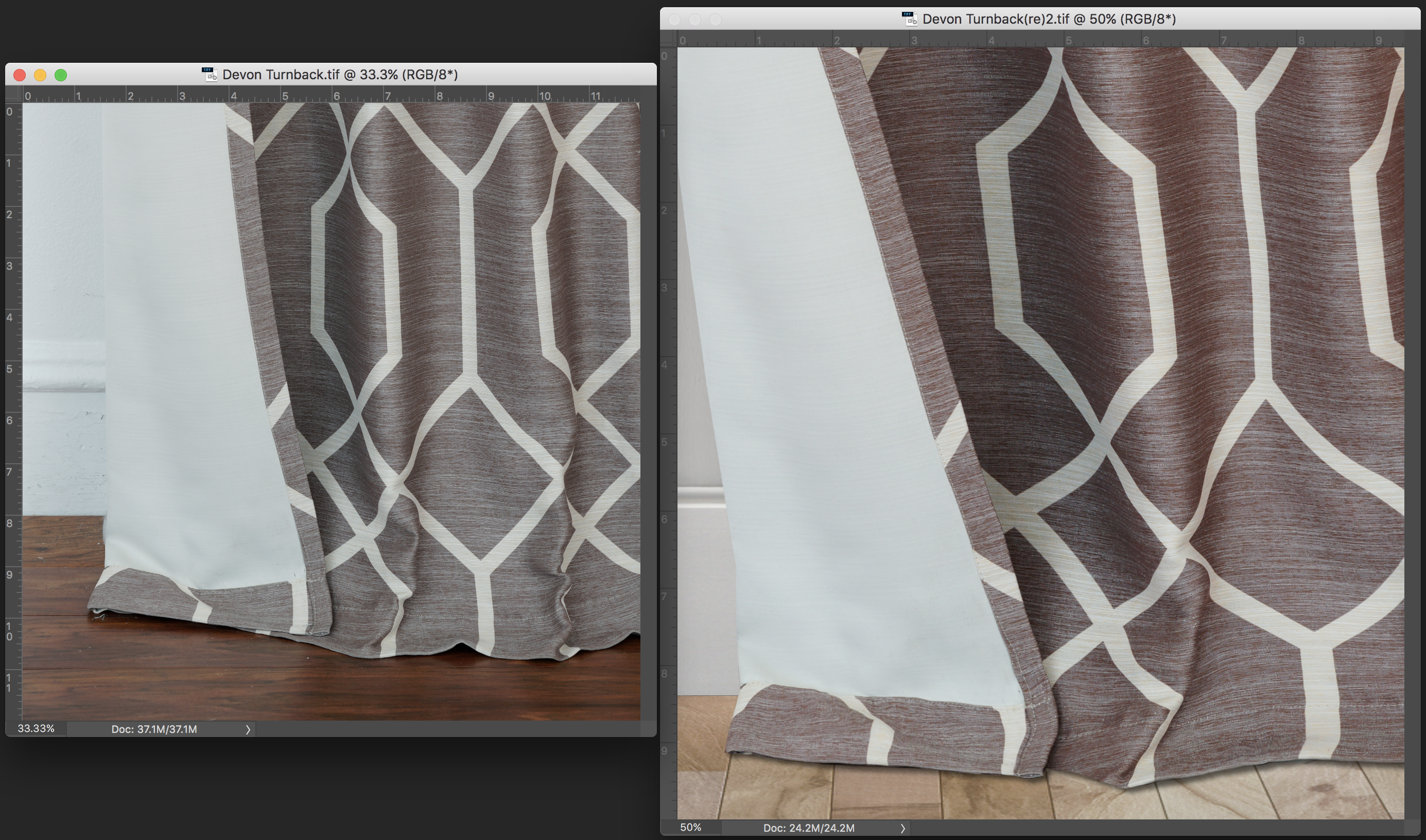Screen dimensions: 1426x840
Task: Expand status bar arrow next to Doc: 37.1M/37.1M
Action: point(248,730)
